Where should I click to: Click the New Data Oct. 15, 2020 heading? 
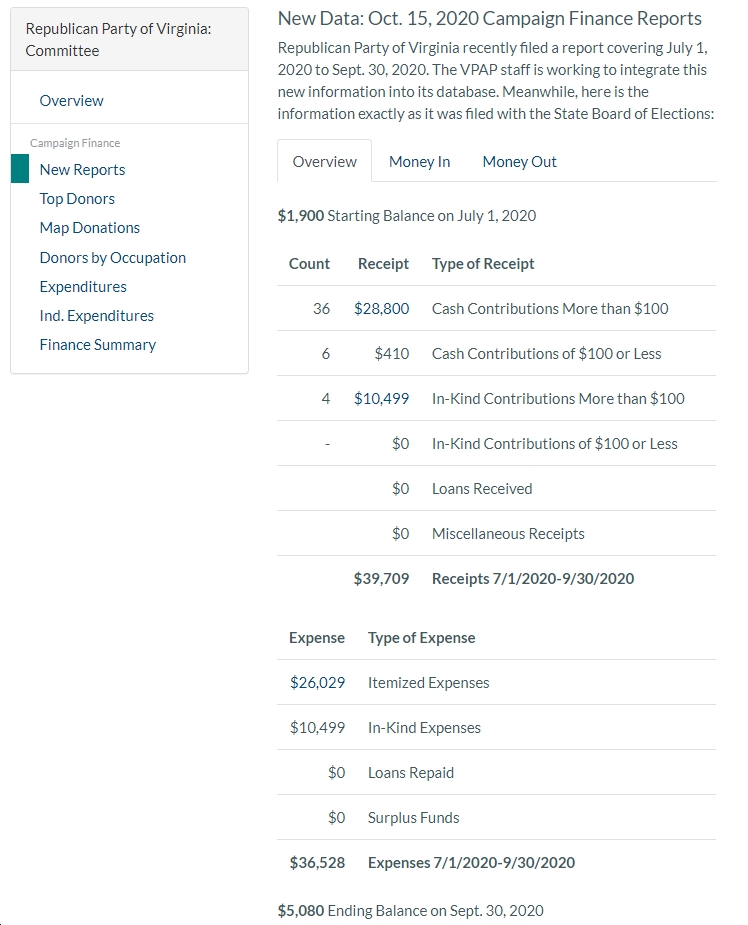[490, 18]
